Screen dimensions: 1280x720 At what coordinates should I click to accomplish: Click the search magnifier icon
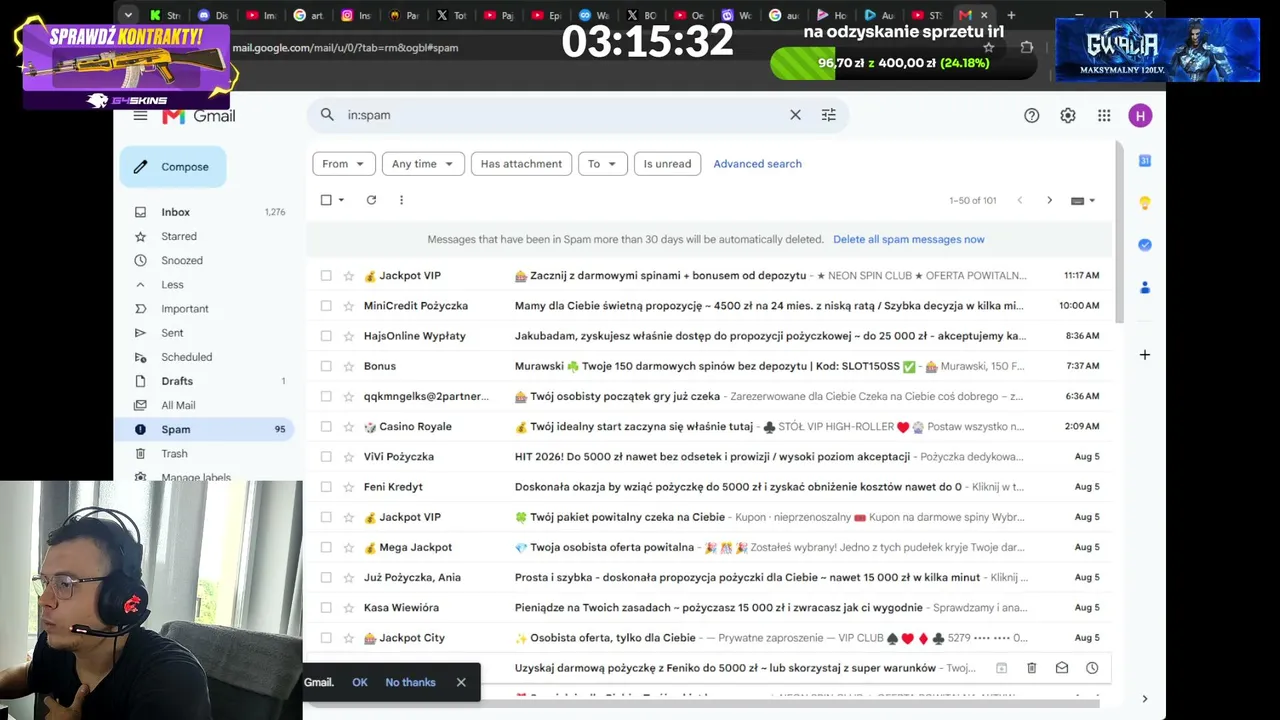tap(327, 115)
